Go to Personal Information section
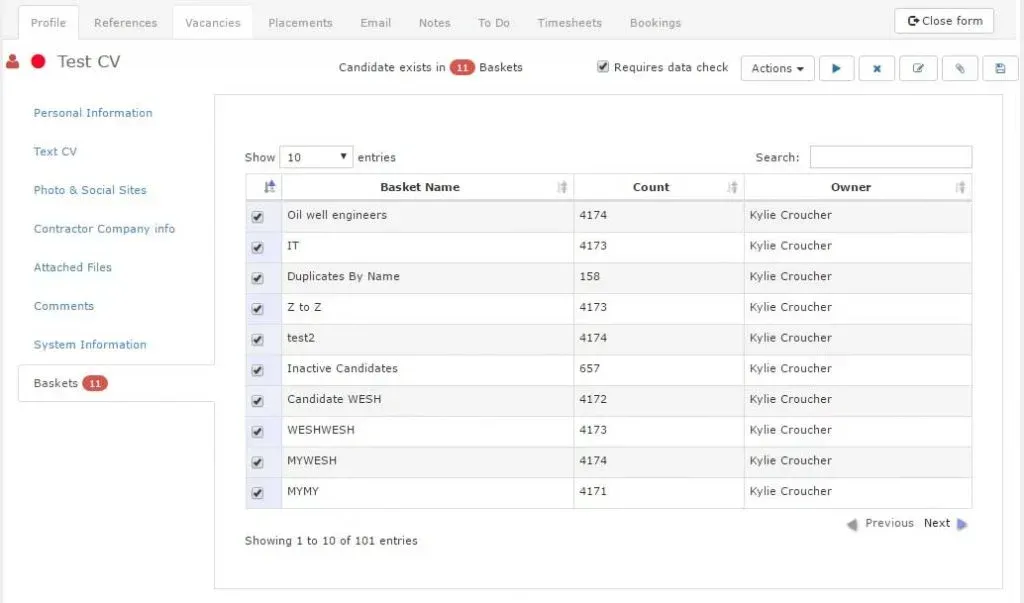The height and width of the screenshot is (603, 1024). click(93, 113)
